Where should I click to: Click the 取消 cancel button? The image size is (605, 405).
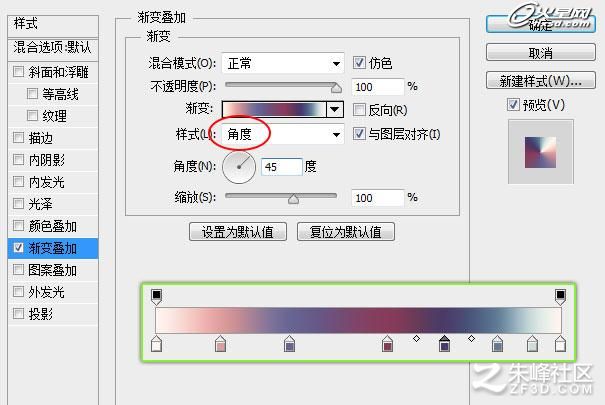(541, 52)
